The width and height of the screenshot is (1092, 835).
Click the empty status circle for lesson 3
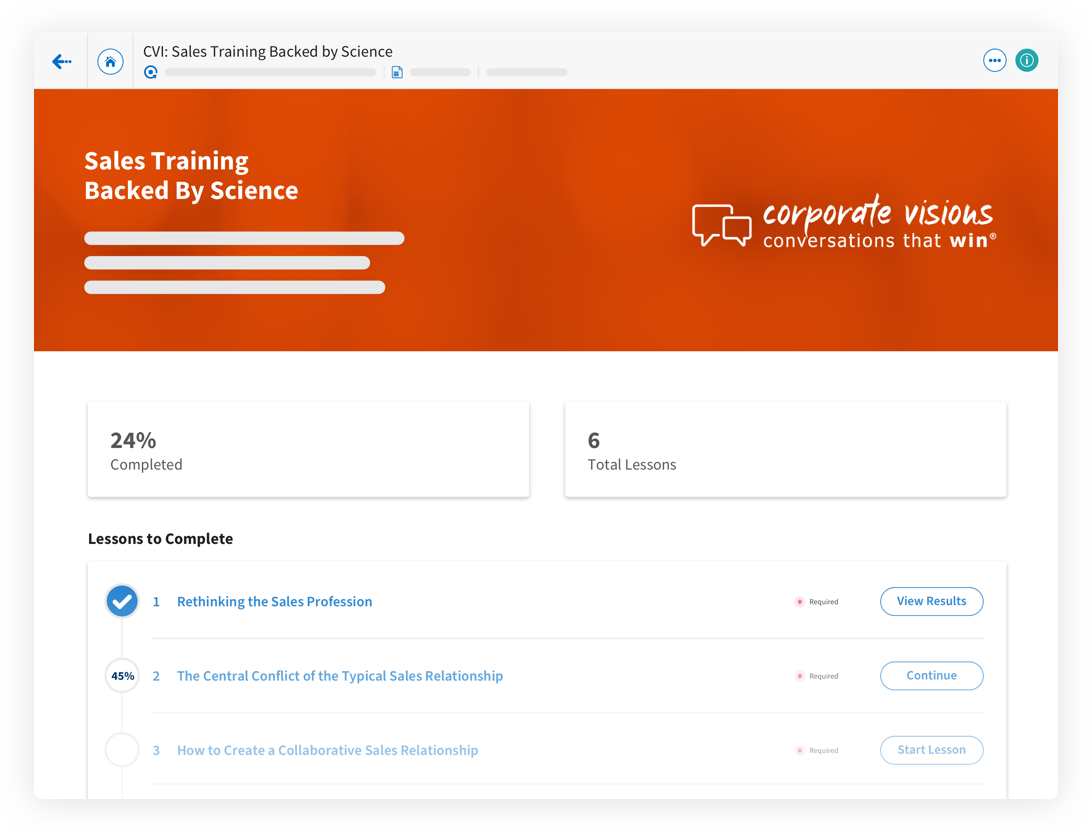[x=122, y=750]
